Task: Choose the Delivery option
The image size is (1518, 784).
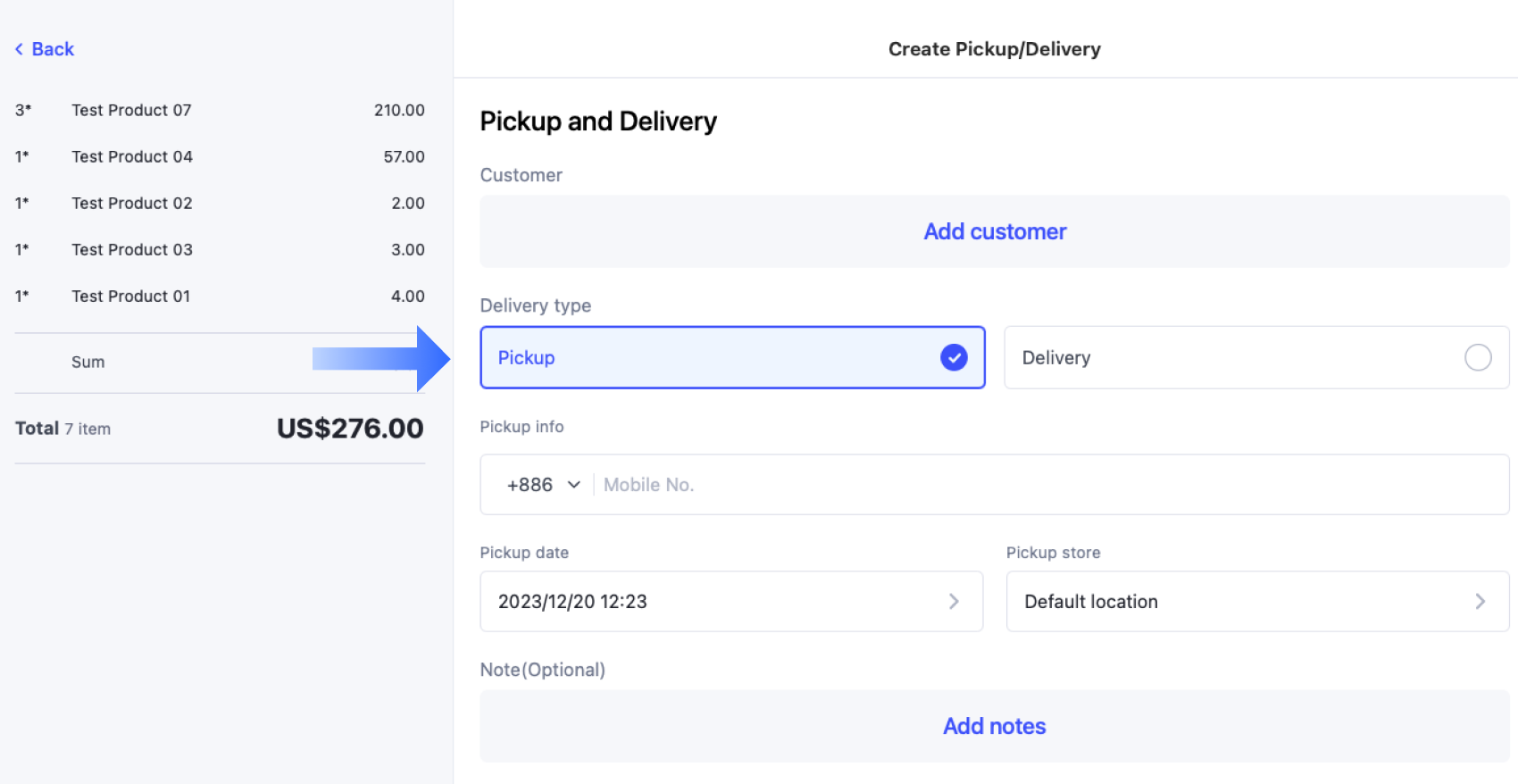Action: [1255, 357]
